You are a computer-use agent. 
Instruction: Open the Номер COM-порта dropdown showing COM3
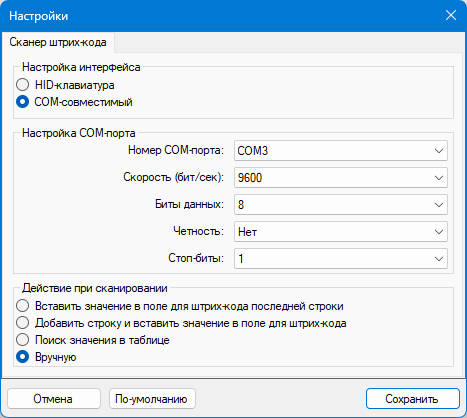341,151
